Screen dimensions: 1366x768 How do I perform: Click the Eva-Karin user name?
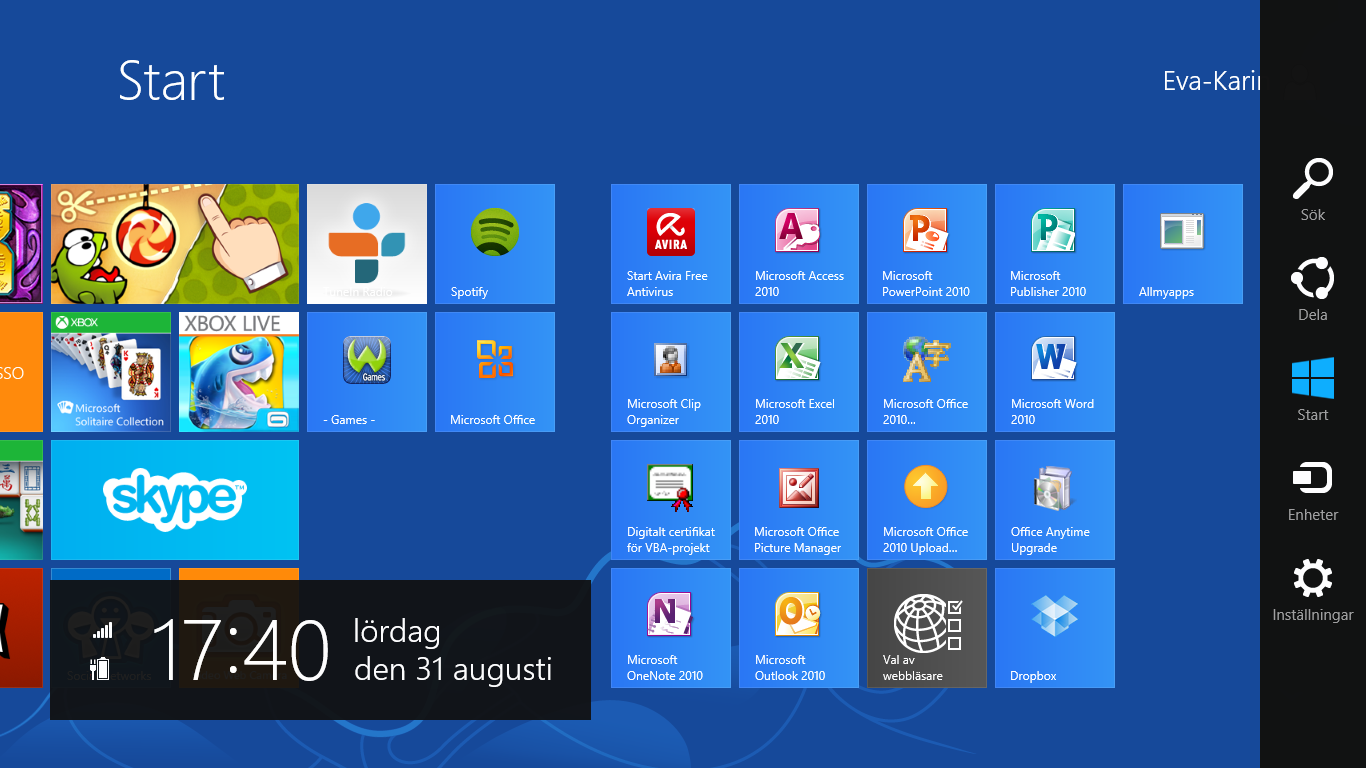coord(1211,81)
